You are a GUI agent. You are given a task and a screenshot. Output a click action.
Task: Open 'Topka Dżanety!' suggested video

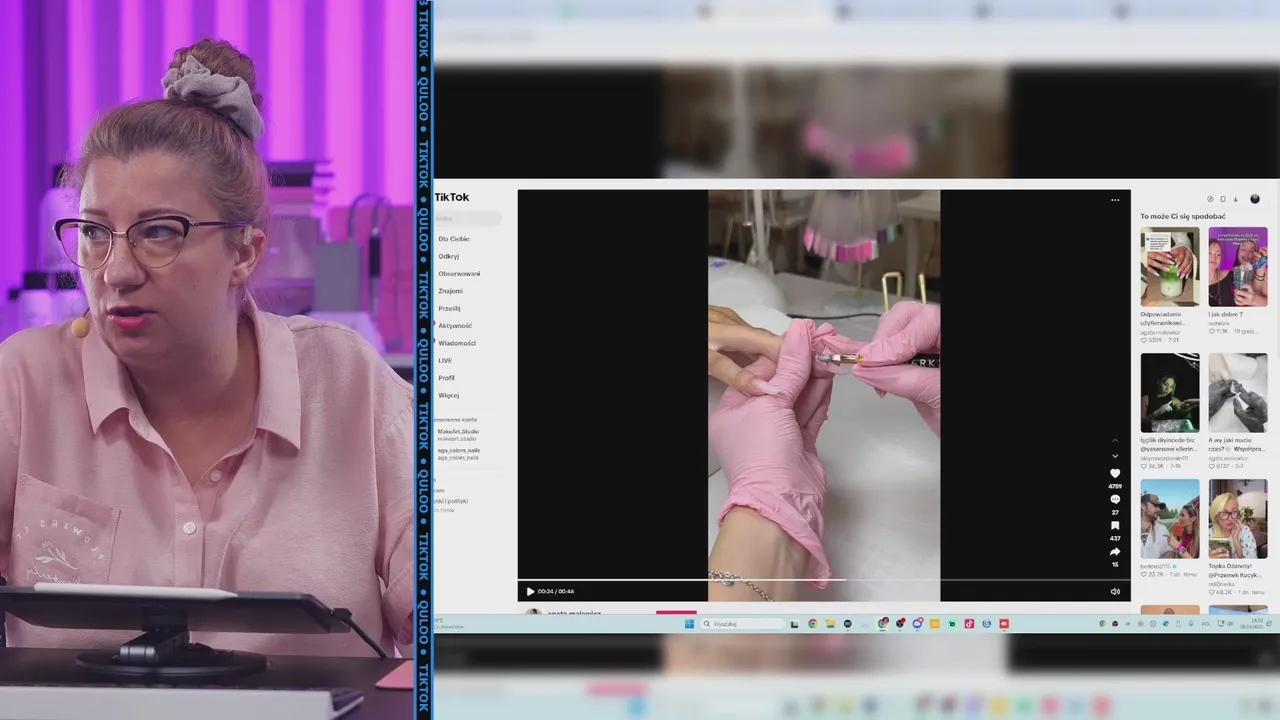pos(1238,519)
